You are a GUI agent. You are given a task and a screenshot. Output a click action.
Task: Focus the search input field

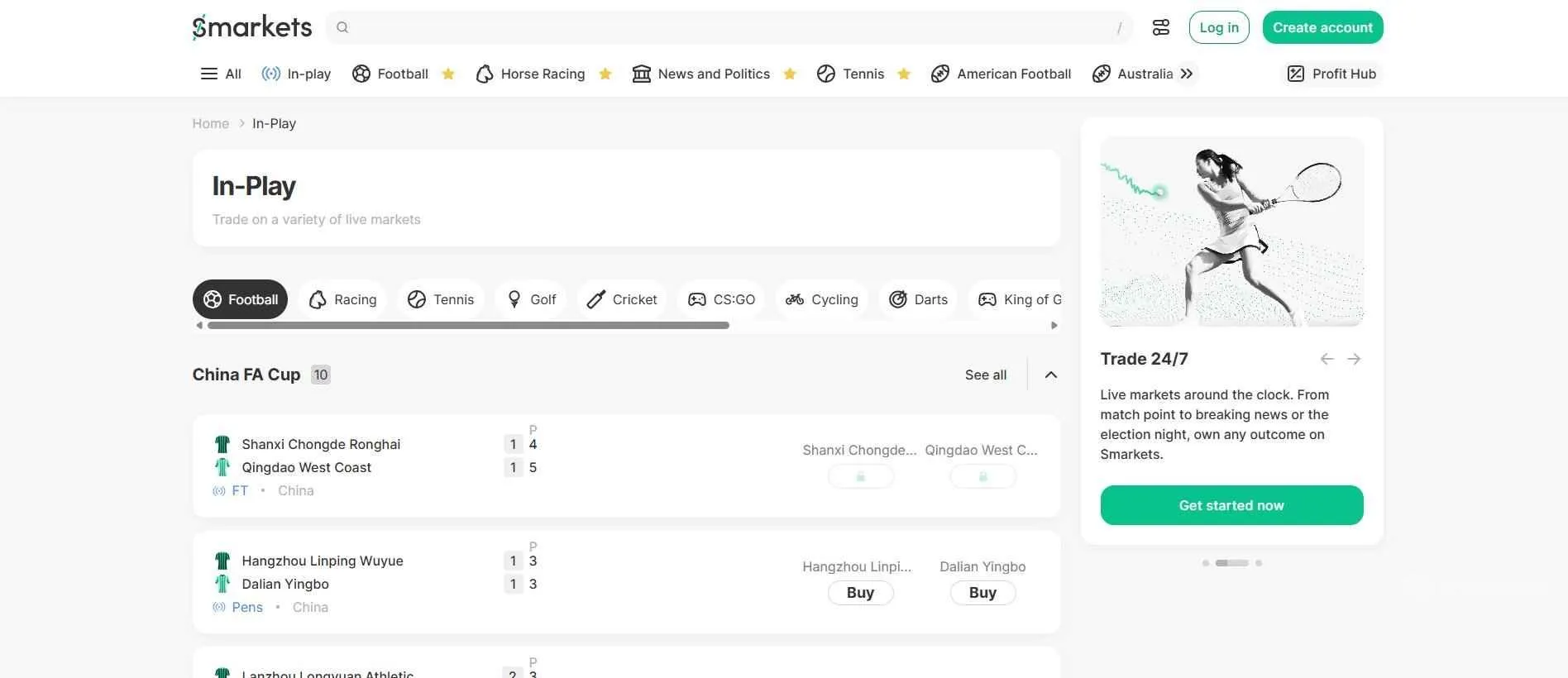pyautogui.click(x=729, y=27)
